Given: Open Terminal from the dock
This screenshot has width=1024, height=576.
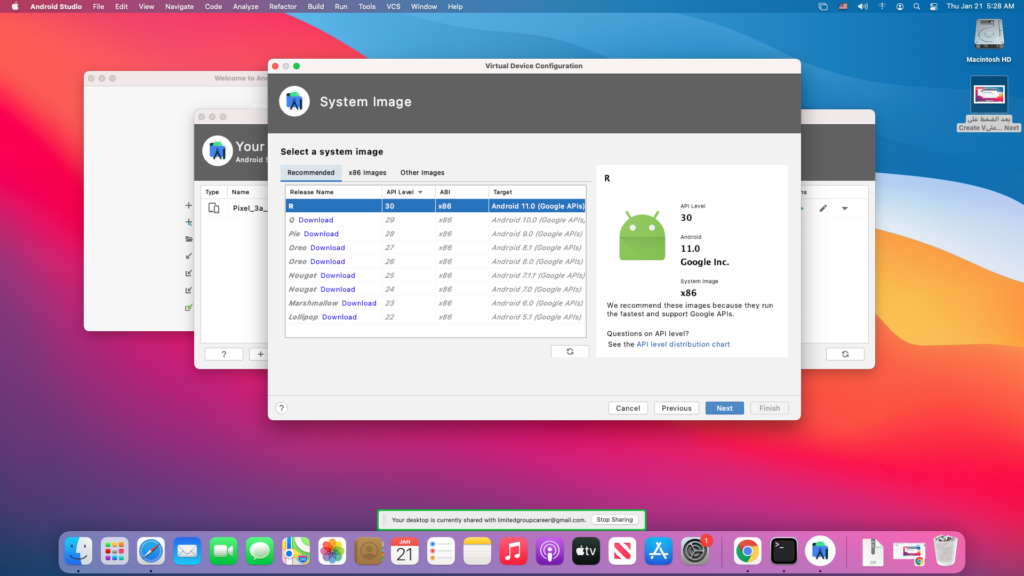Looking at the screenshot, I should point(784,551).
